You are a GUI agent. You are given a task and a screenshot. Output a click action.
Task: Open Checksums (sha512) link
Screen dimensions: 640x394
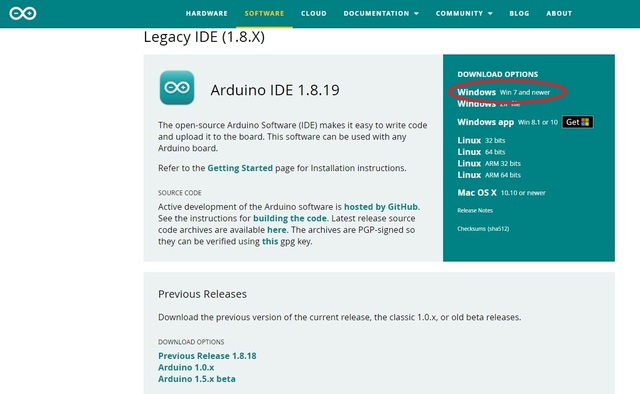pyautogui.click(x=483, y=229)
